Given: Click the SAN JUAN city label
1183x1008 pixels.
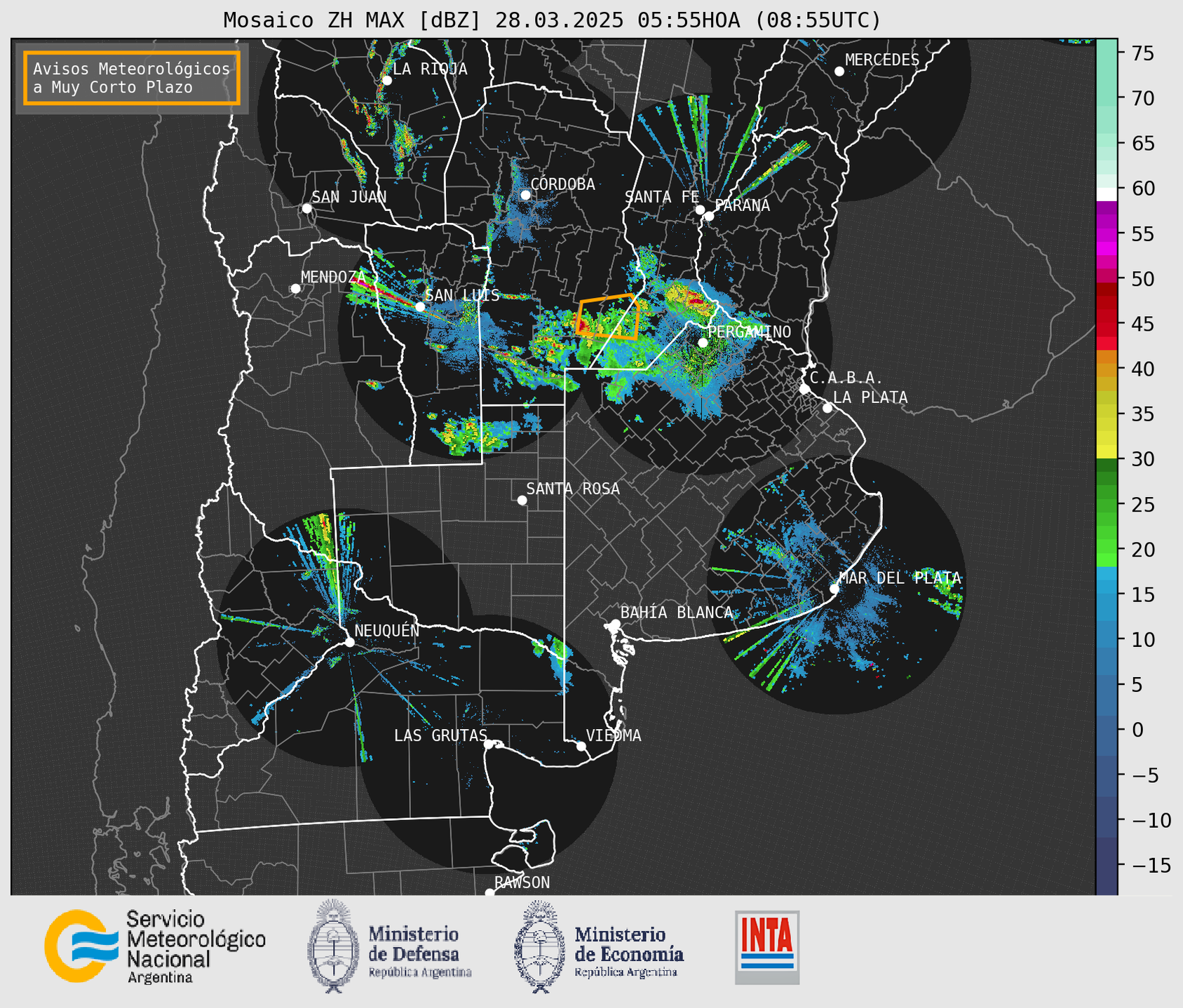Looking at the screenshot, I should (x=349, y=197).
